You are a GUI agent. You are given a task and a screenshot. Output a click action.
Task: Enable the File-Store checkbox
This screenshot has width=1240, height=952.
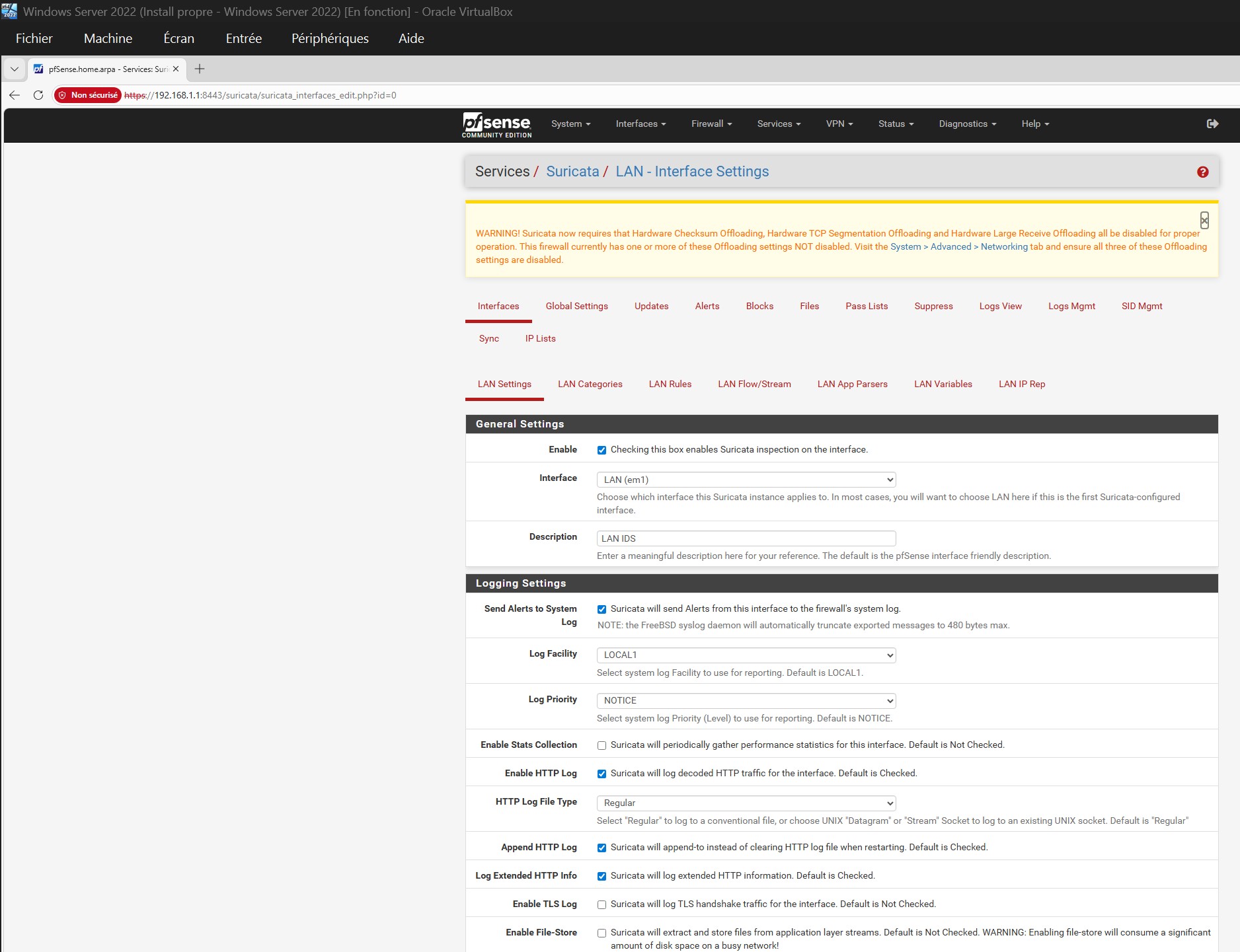[x=601, y=933]
